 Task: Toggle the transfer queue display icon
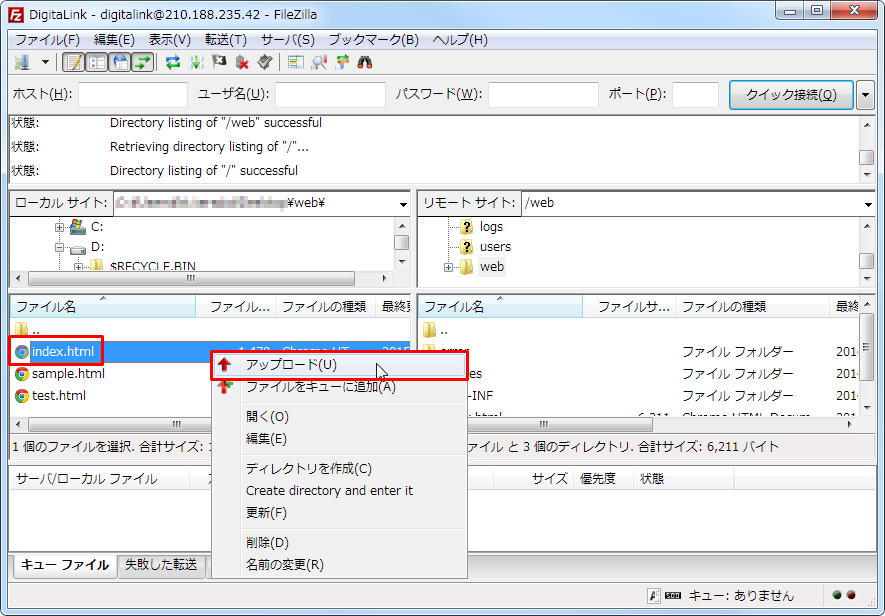click(143, 62)
